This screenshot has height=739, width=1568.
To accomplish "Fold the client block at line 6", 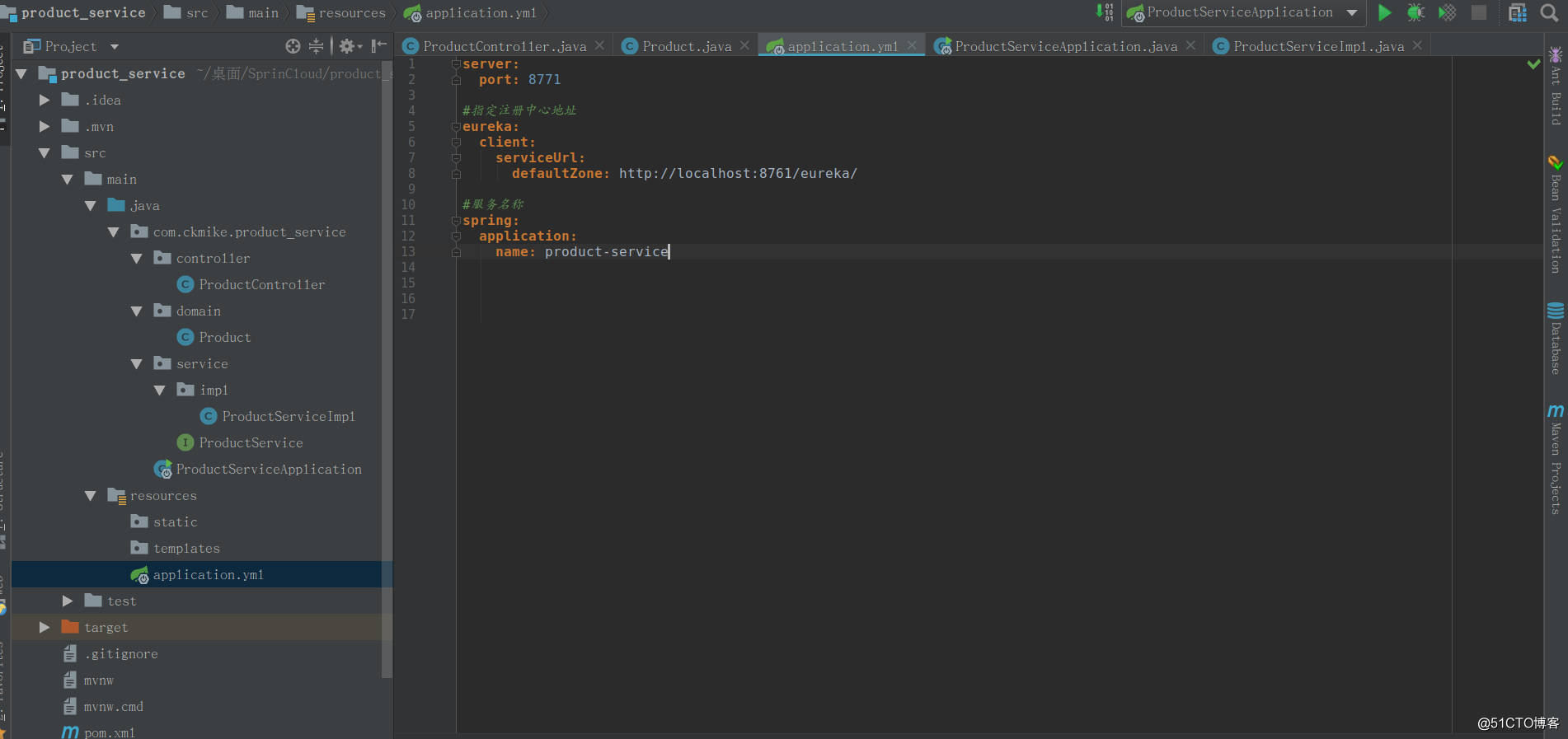I will pos(455,142).
